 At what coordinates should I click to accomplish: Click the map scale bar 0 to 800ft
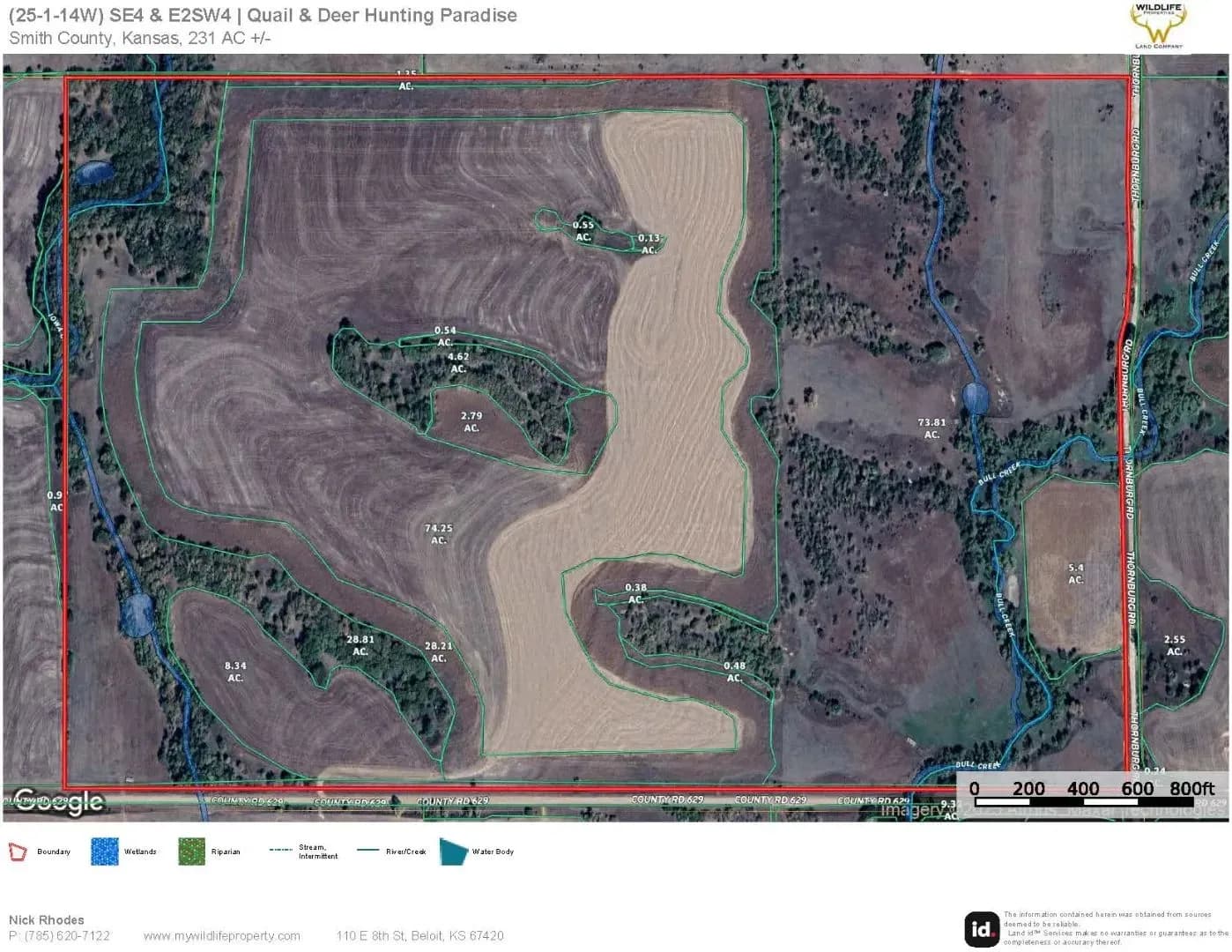[x=1091, y=793]
